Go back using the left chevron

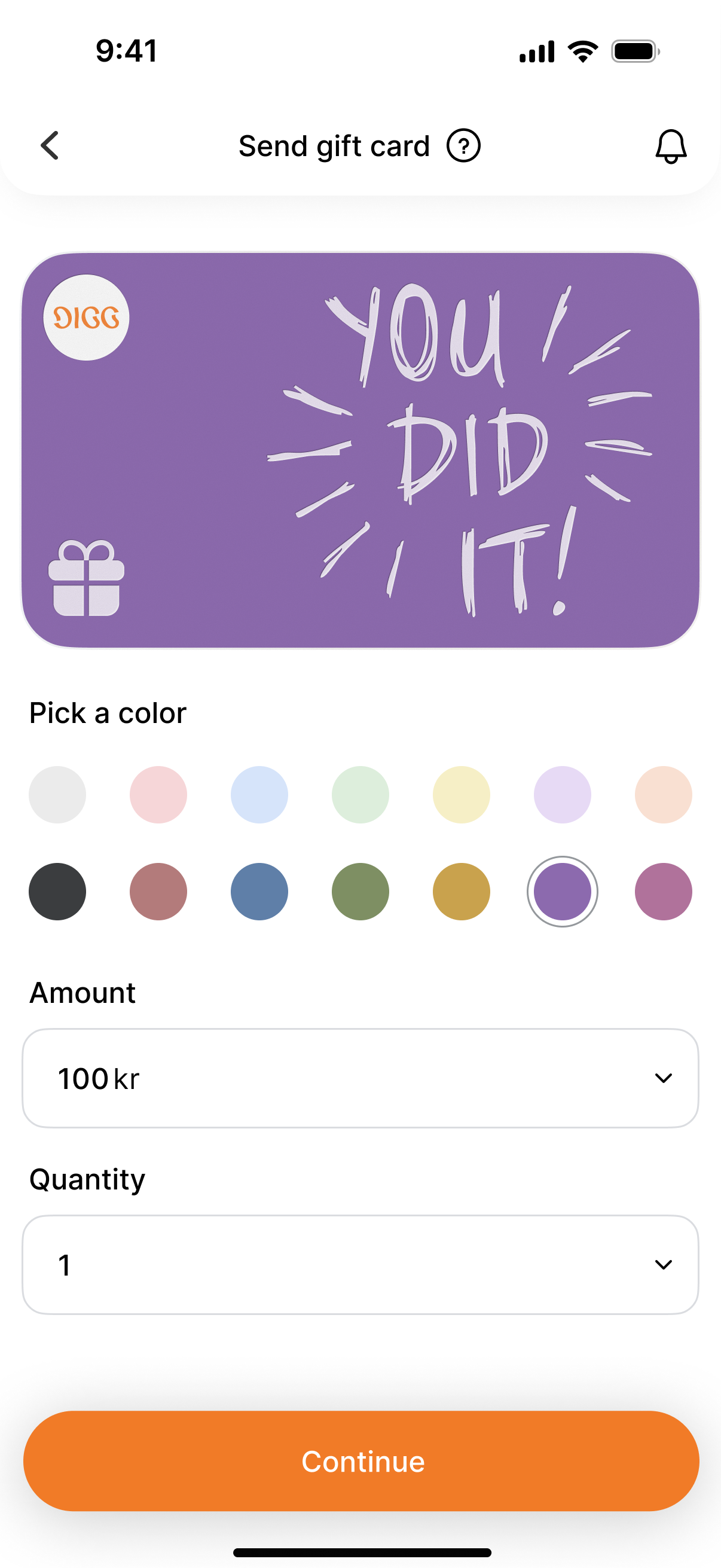[x=50, y=145]
